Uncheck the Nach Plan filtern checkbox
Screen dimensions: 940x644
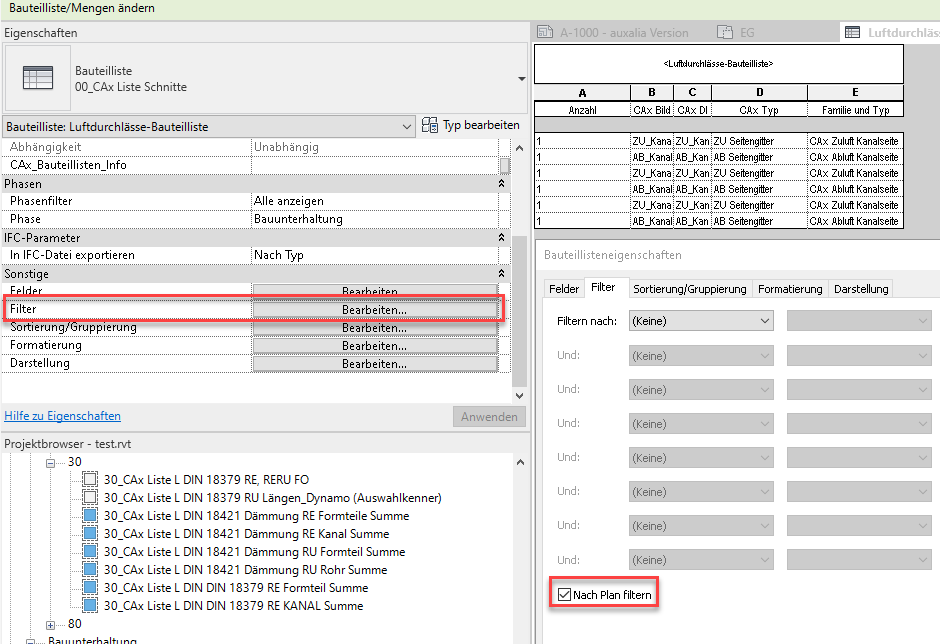click(x=563, y=596)
